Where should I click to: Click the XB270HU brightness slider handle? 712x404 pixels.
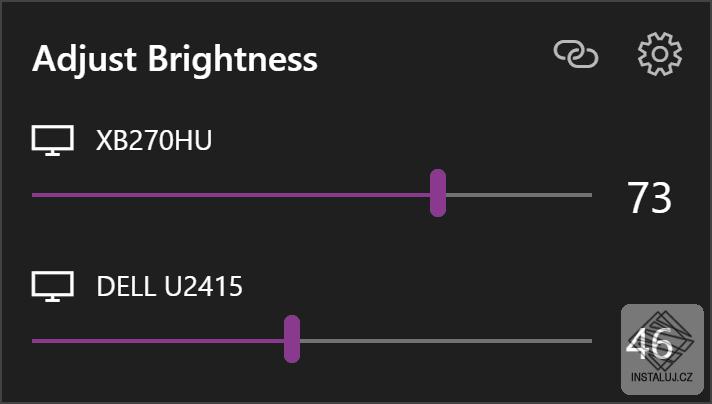(x=437, y=193)
